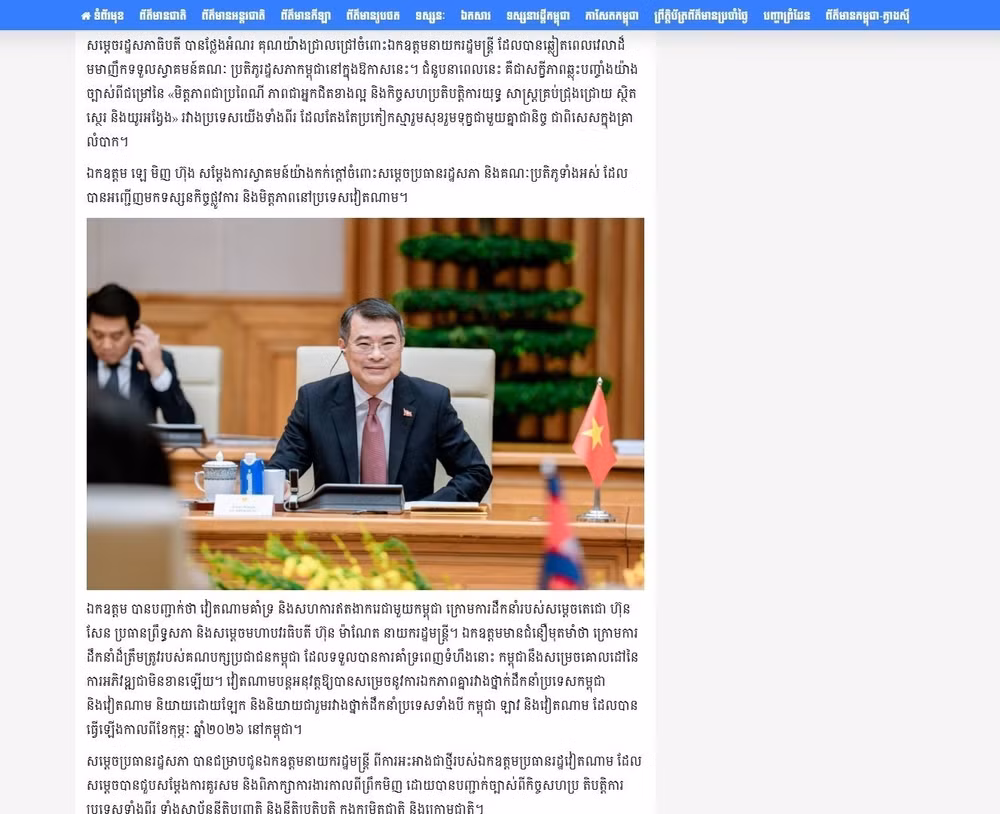Viewport: 1000px width, 814px height.
Task: Open ទស្សនាវដ្តីកម្ពុជា magazine link
Action: (538, 15)
